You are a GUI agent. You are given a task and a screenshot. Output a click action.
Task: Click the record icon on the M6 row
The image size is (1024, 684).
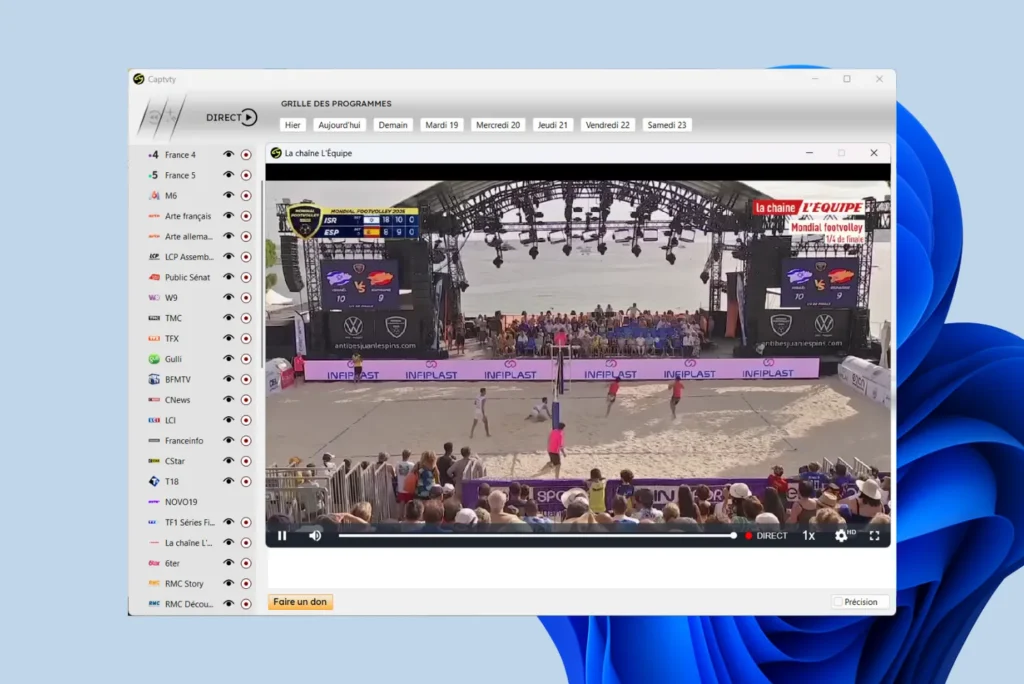(x=246, y=195)
